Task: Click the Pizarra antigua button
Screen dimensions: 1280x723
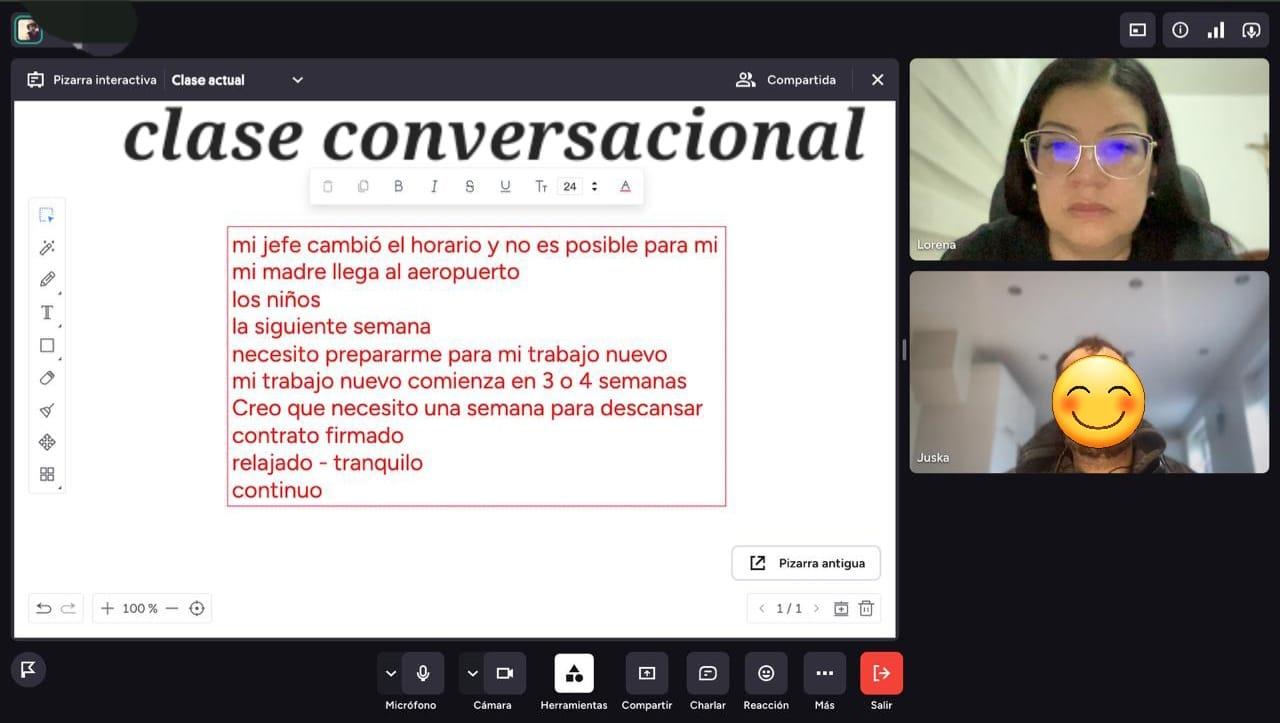Action: pos(806,563)
